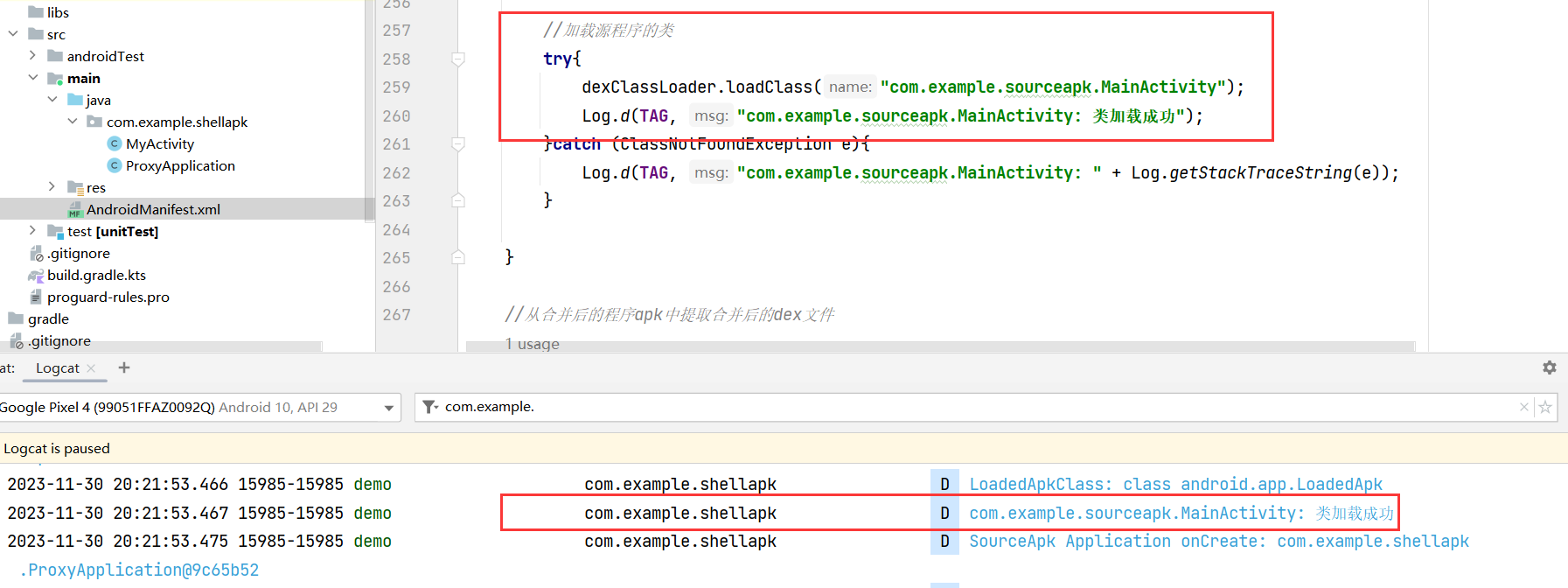Click the com.example.shellapk package icon
The image size is (1568, 588).
(x=94, y=122)
